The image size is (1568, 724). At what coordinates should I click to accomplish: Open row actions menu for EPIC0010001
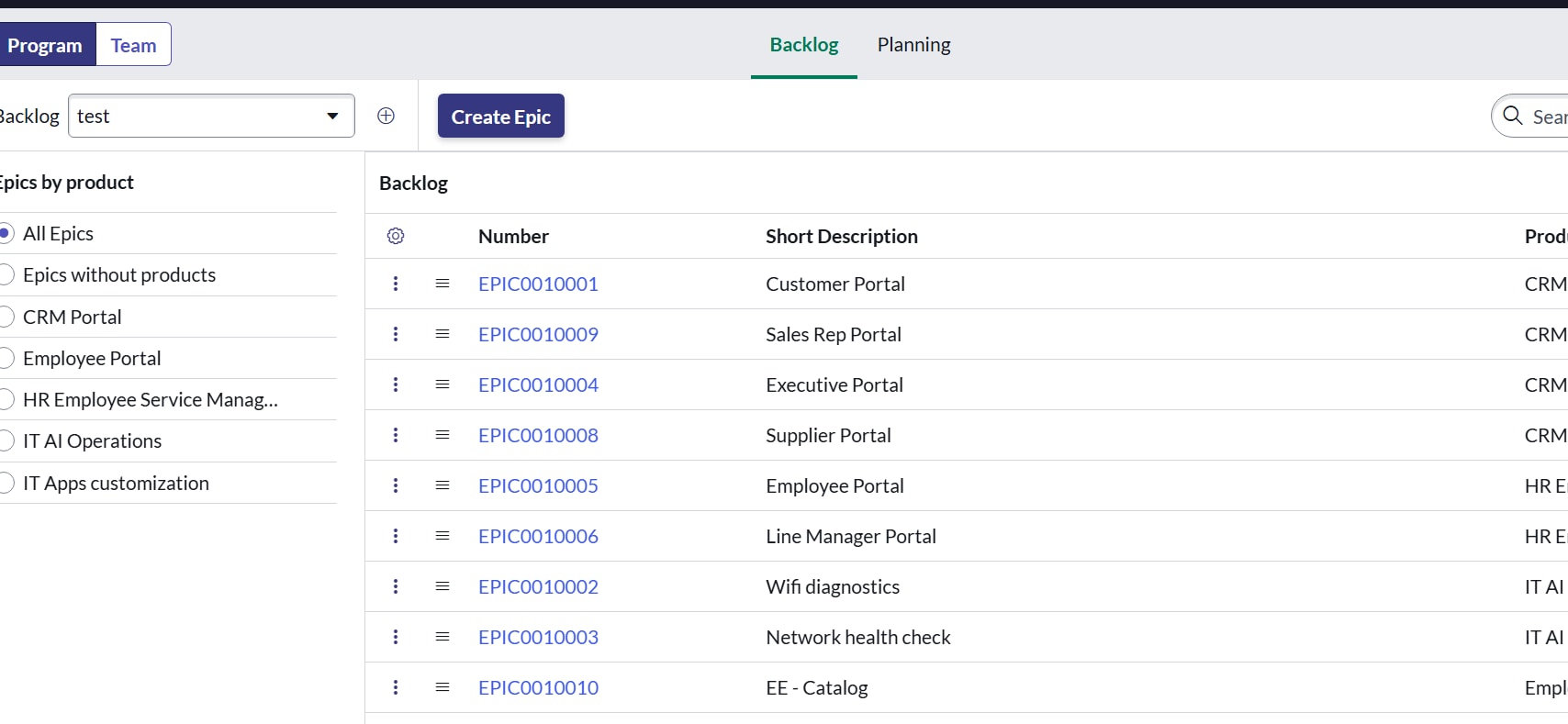pyautogui.click(x=396, y=284)
